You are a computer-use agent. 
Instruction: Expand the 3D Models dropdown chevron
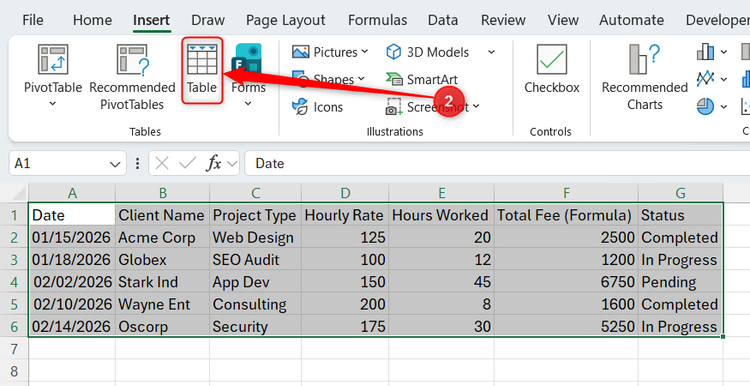(491, 52)
